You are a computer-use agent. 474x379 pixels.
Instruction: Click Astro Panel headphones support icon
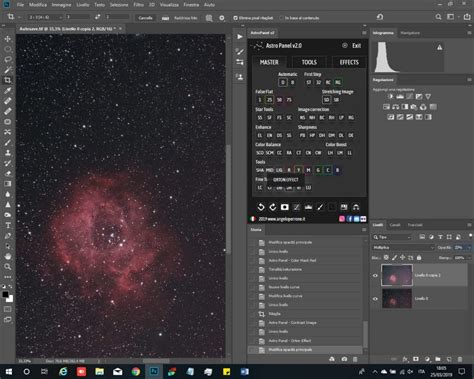pyautogui.click(x=356, y=207)
